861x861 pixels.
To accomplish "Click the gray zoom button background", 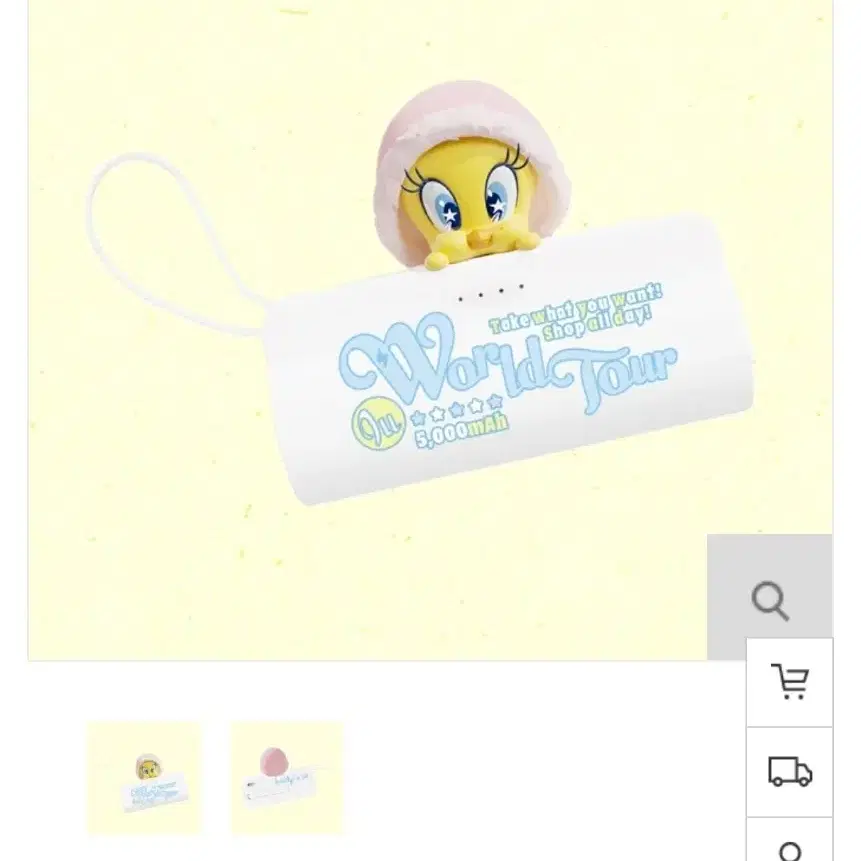I will (770, 597).
